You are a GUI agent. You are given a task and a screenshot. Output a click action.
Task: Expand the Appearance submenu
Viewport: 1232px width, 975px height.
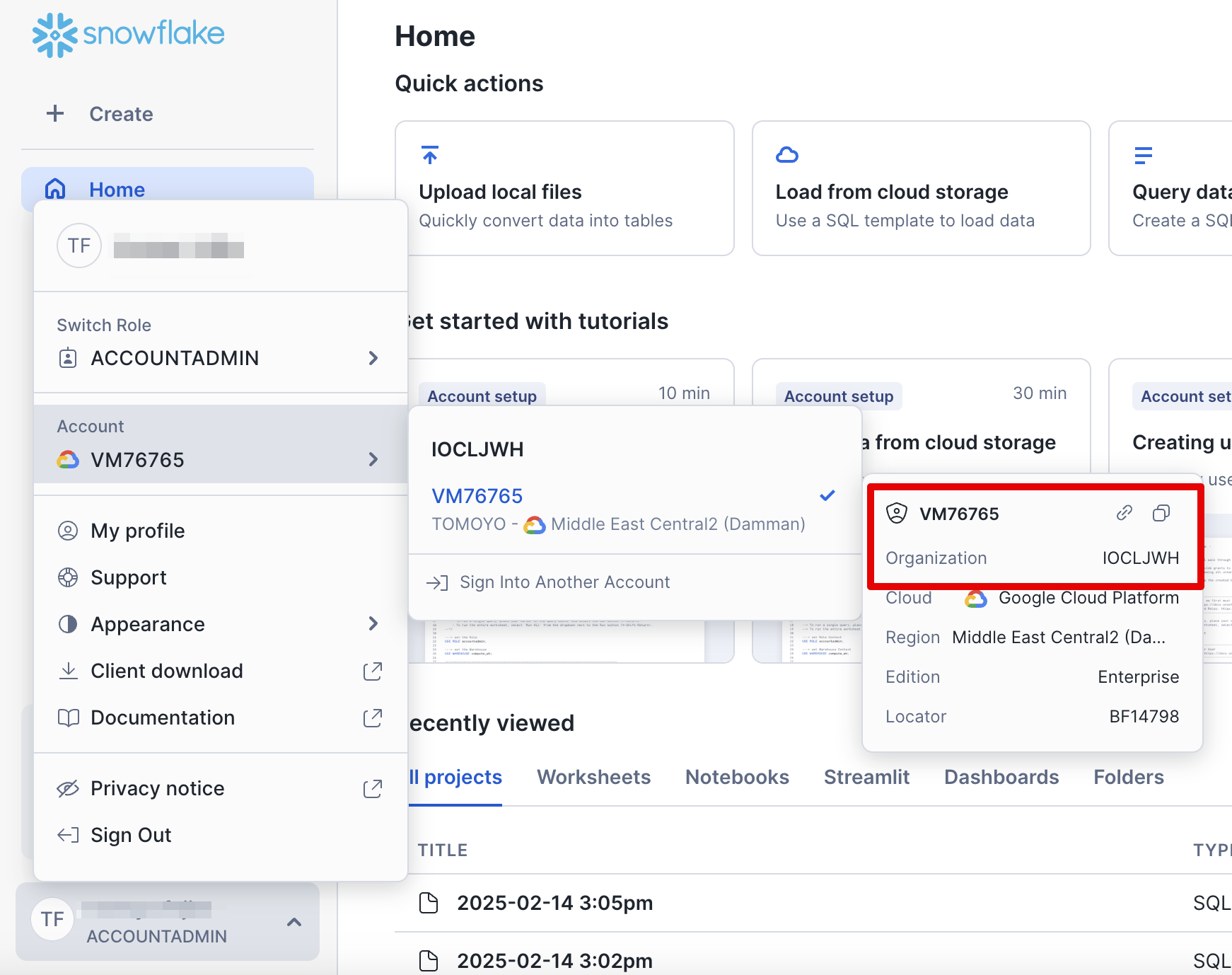pos(373,623)
